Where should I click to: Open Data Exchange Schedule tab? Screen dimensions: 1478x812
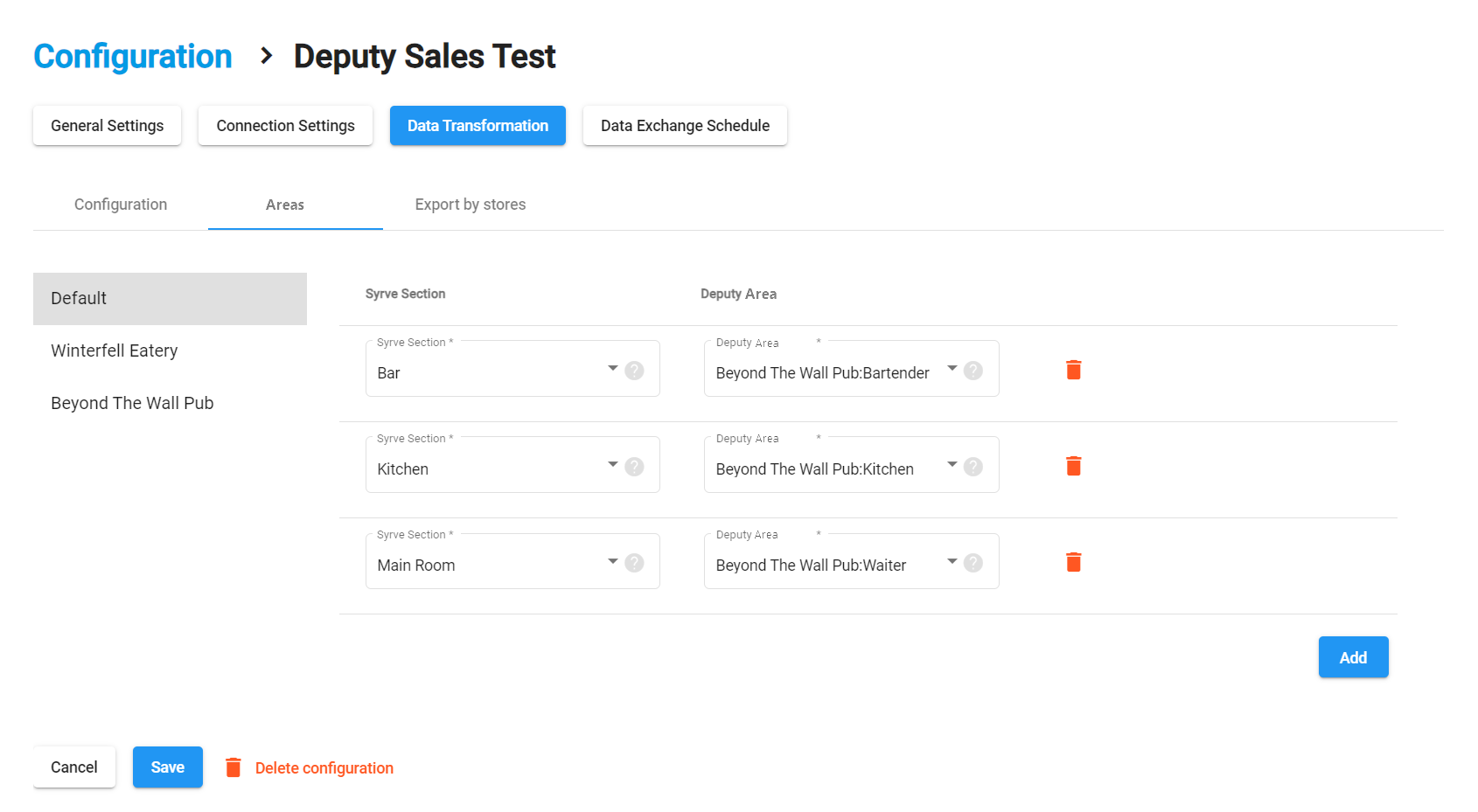pos(685,126)
